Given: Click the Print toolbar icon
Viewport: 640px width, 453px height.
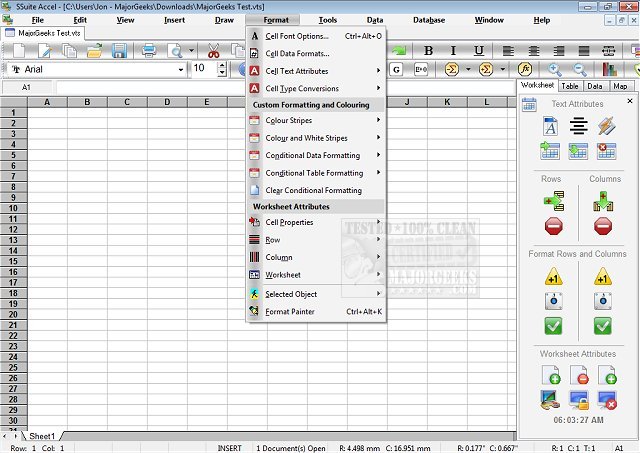Looking at the screenshot, I should [149, 51].
